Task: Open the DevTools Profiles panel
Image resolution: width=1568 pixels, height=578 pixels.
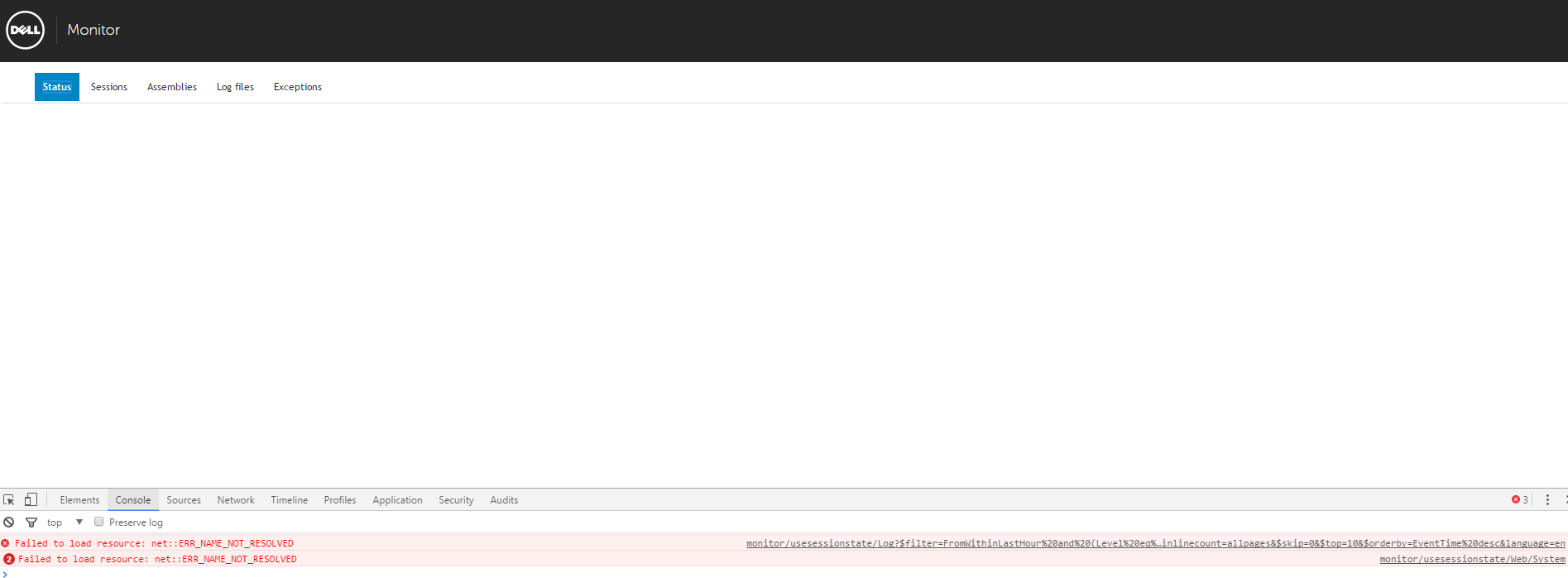Action: coord(340,500)
